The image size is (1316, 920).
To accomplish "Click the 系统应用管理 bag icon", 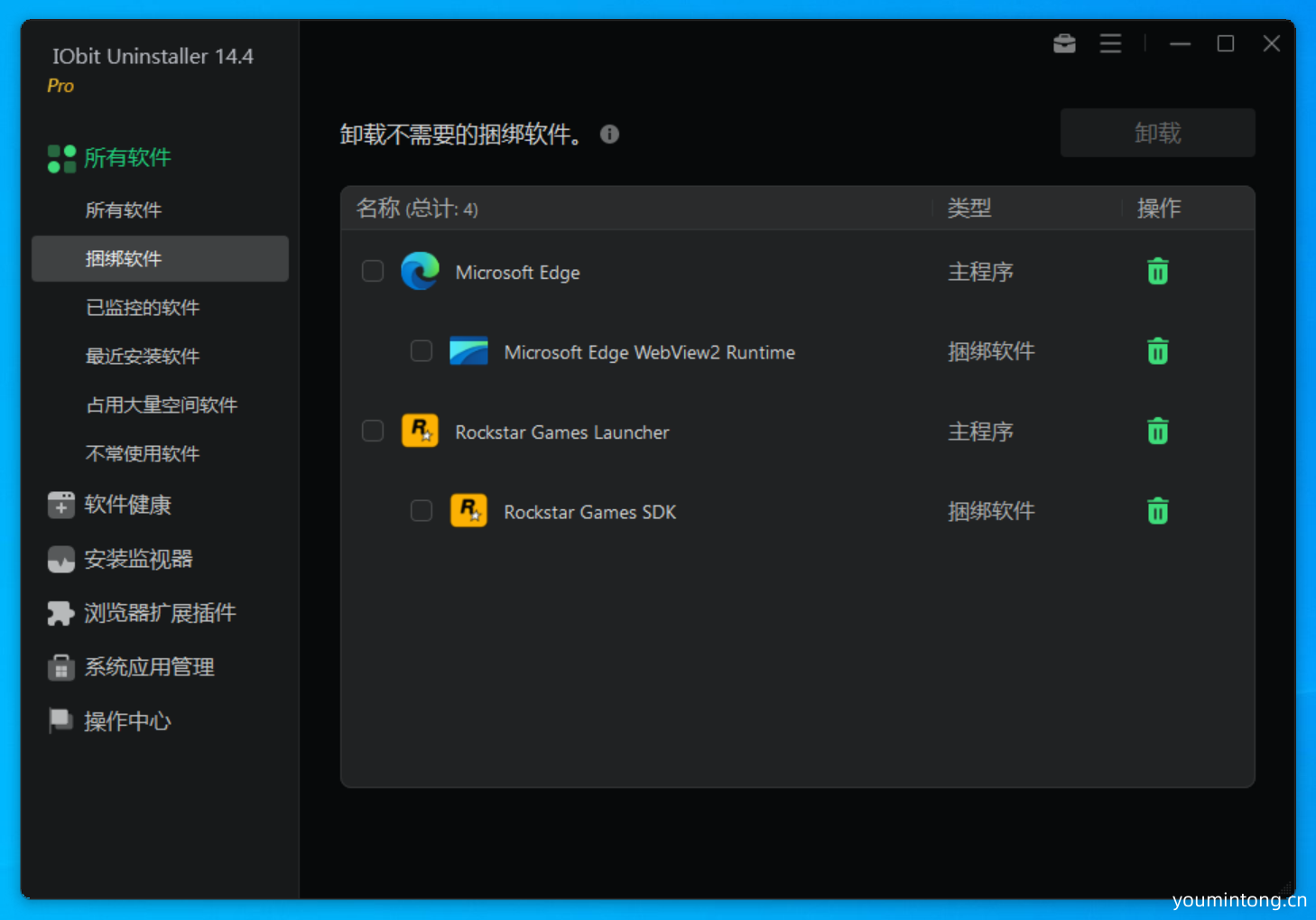I will pyautogui.click(x=60, y=667).
